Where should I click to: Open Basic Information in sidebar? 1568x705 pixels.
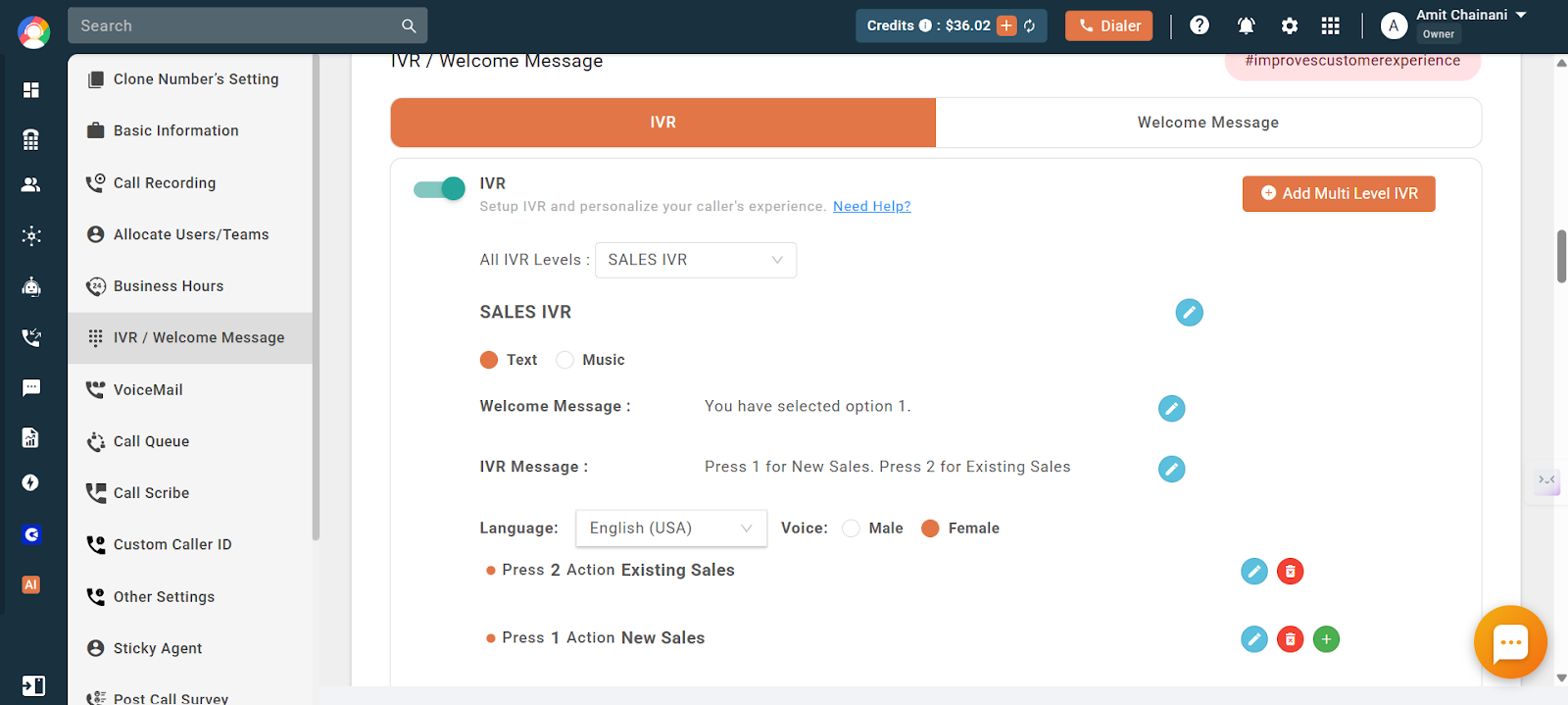click(190, 130)
